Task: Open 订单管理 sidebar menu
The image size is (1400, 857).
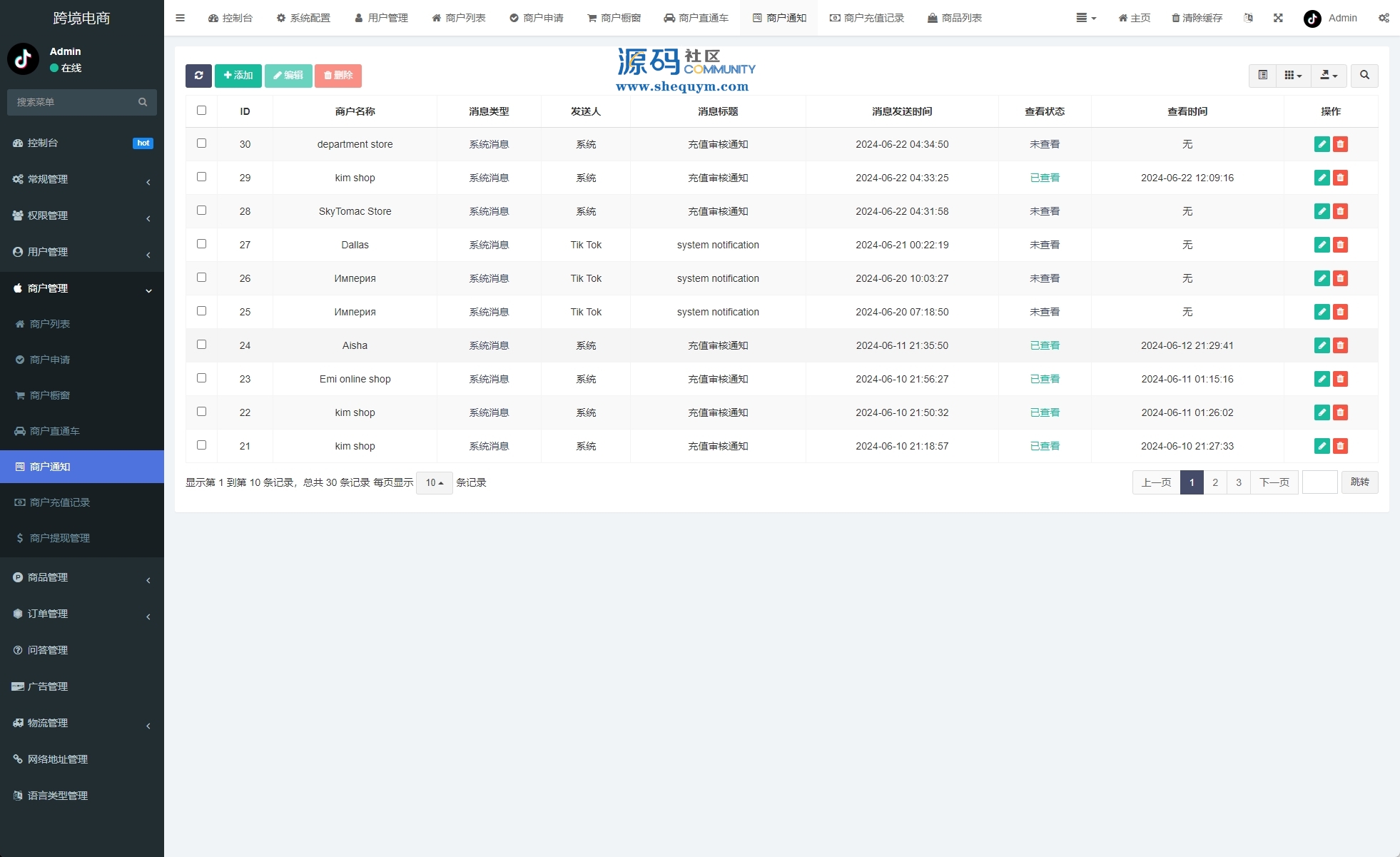Action: (x=82, y=614)
